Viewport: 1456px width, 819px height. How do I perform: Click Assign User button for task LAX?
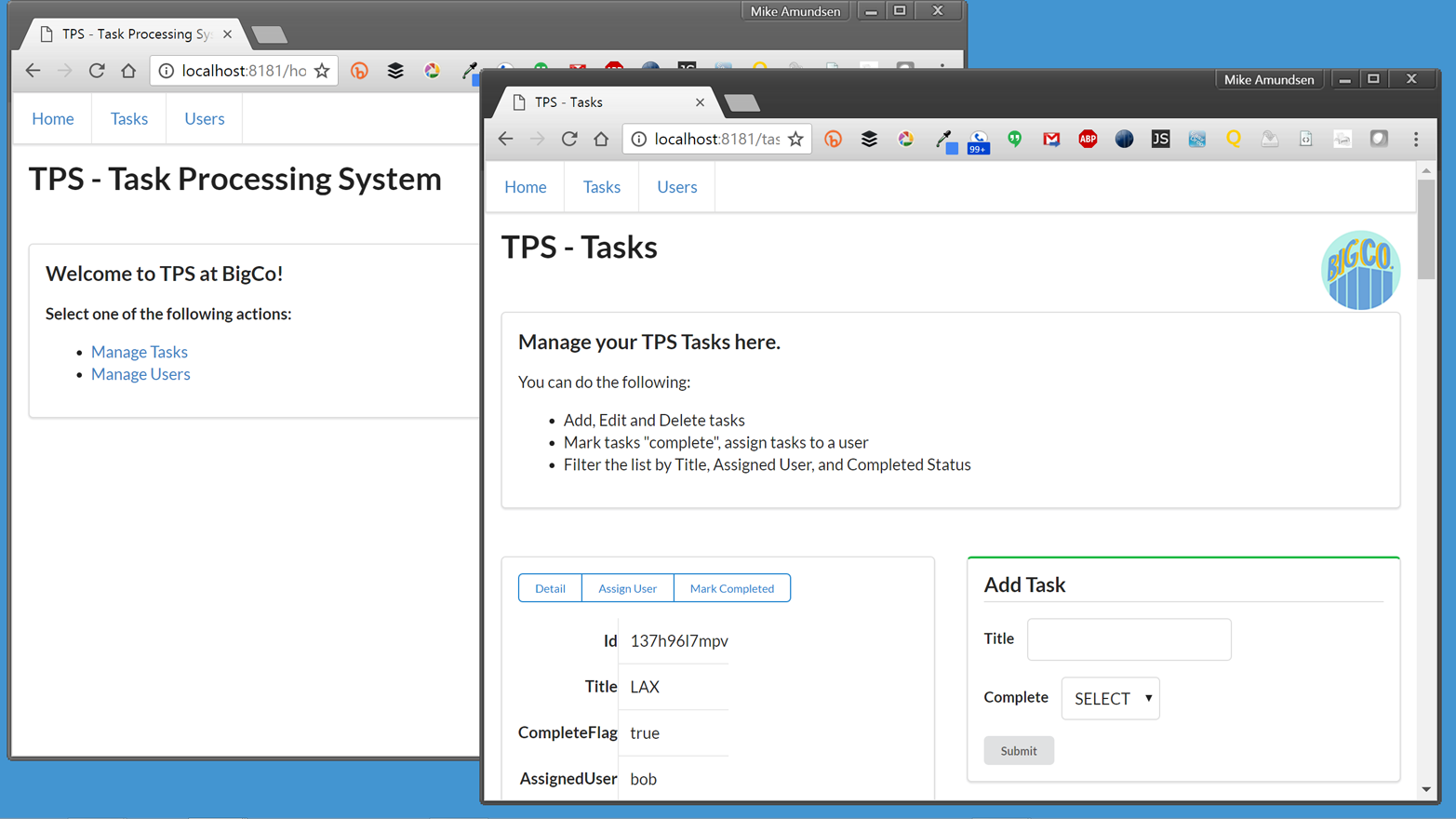pos(627,588)
